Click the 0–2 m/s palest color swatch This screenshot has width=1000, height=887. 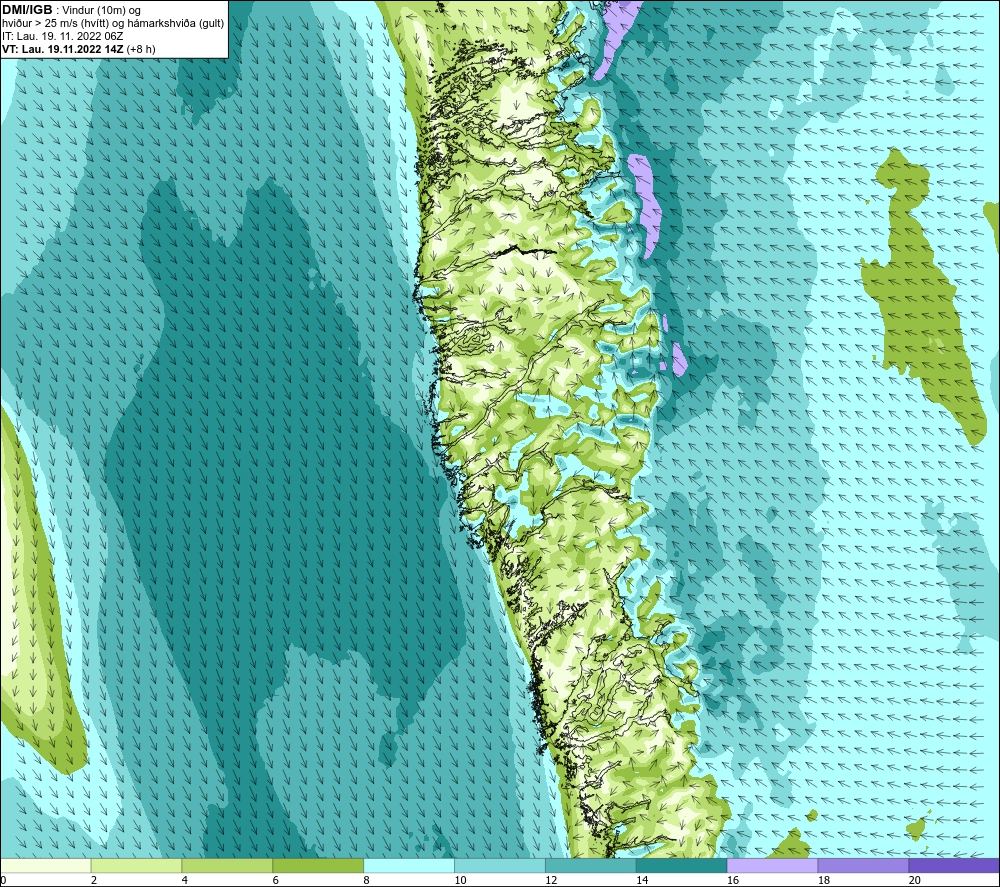coord(46,865)
